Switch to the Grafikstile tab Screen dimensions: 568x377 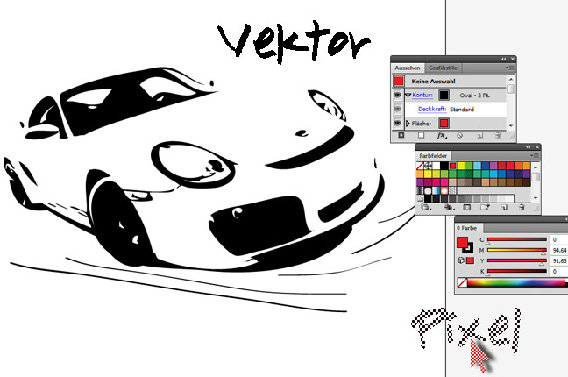pyautogui.click(x=443, y=68)
